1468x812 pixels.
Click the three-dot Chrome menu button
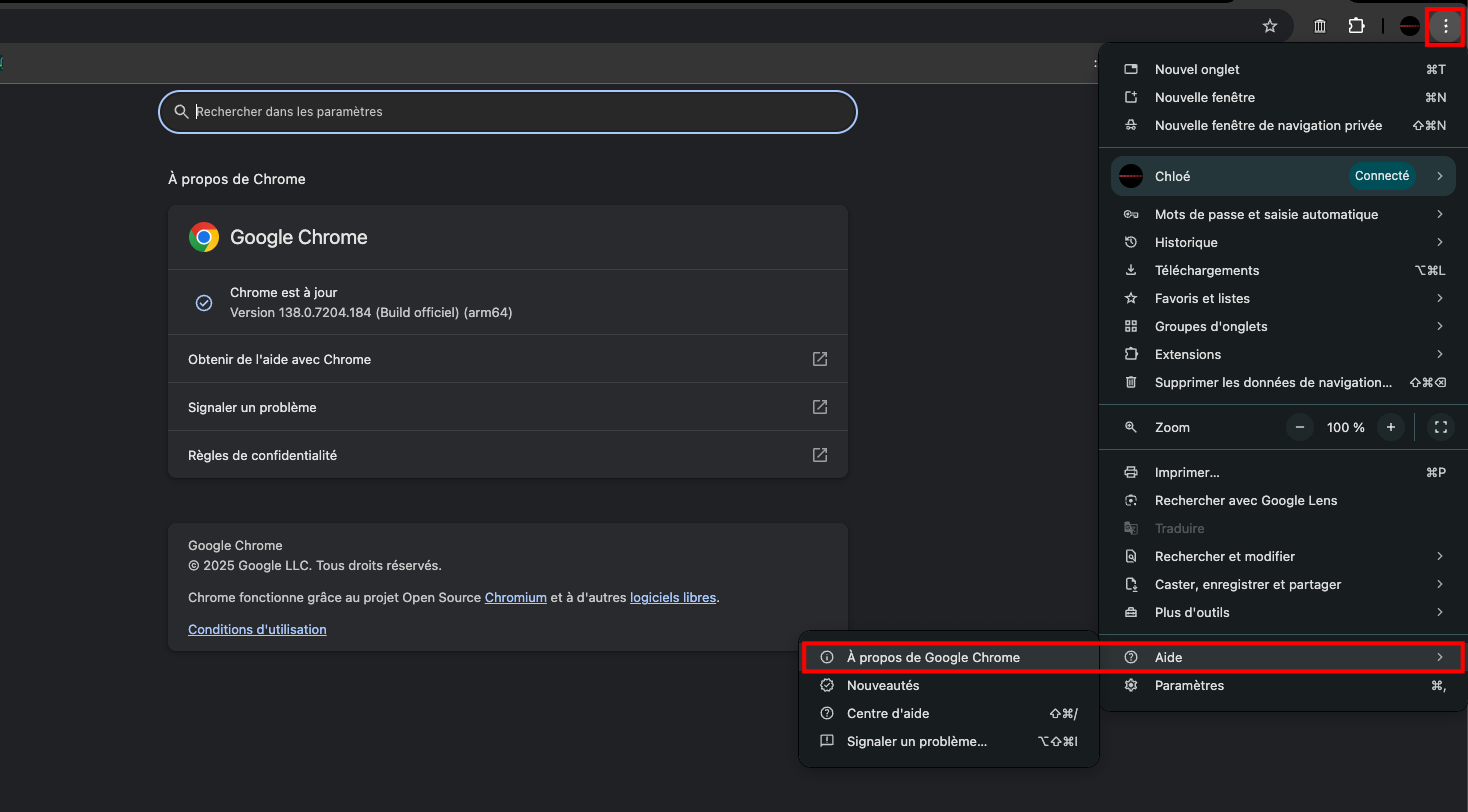[x=1445, y=26]
